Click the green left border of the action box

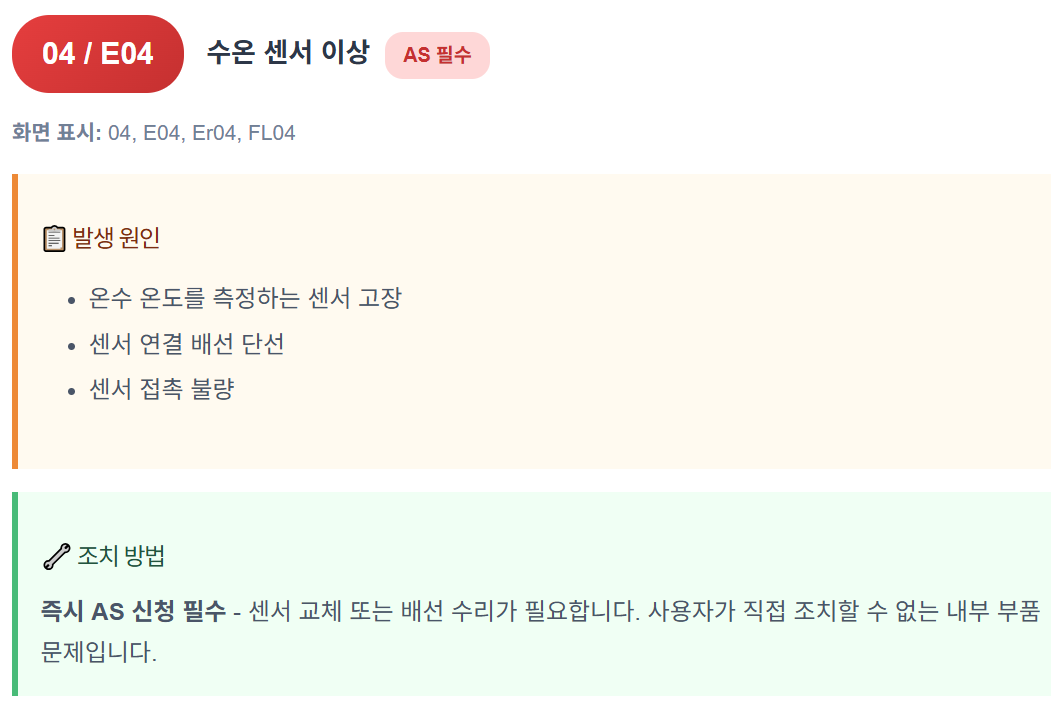pyautogui.click(x=15, y=594)
